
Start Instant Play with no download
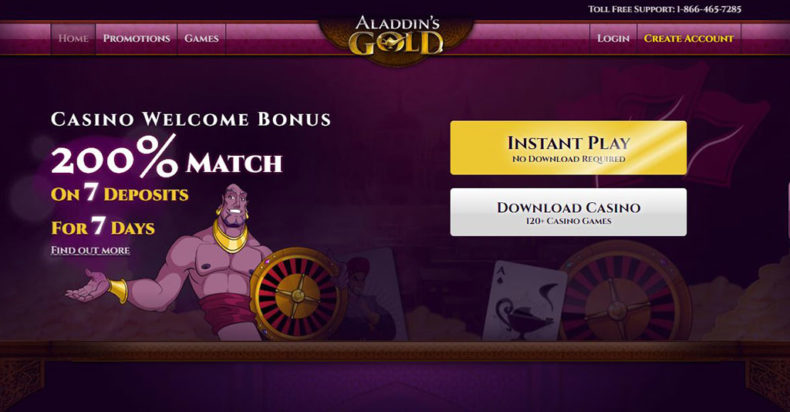tap(568, 148)
